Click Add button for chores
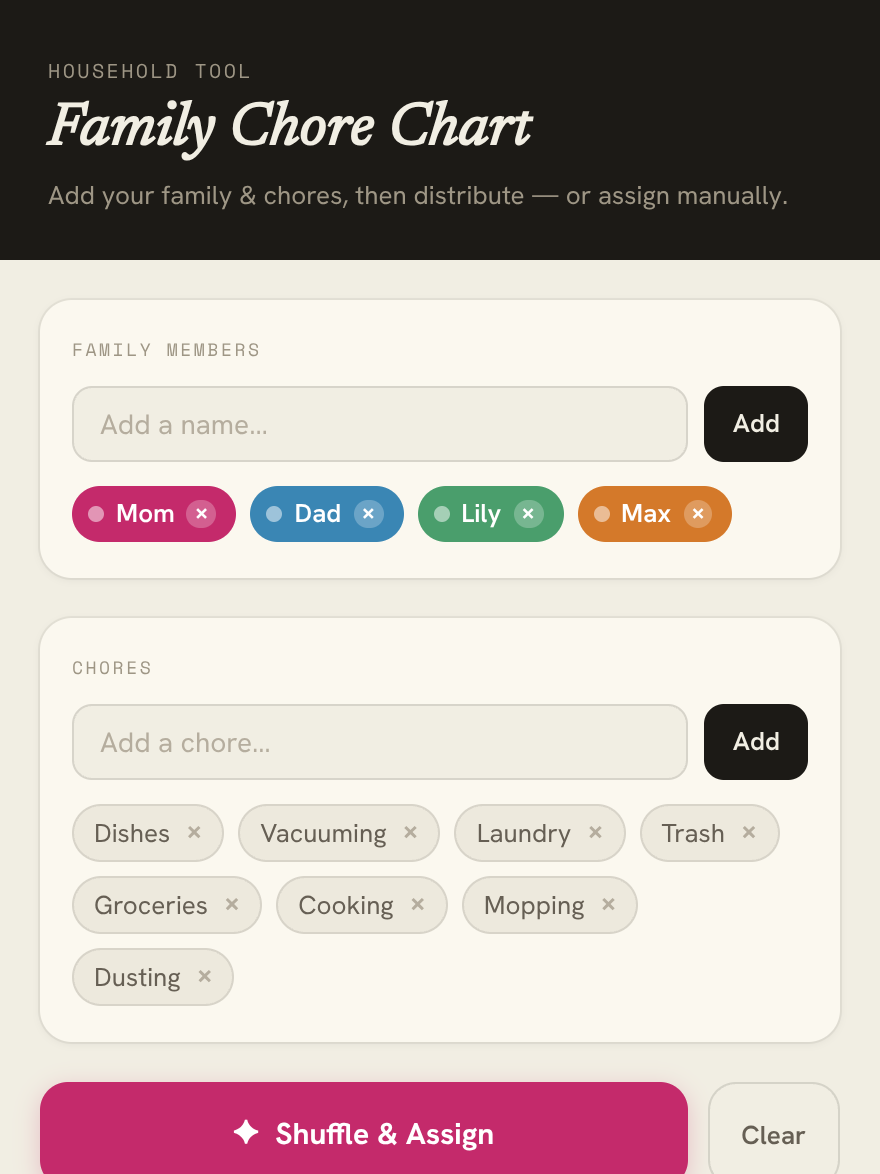880x1174 pixels. [756, 741]
